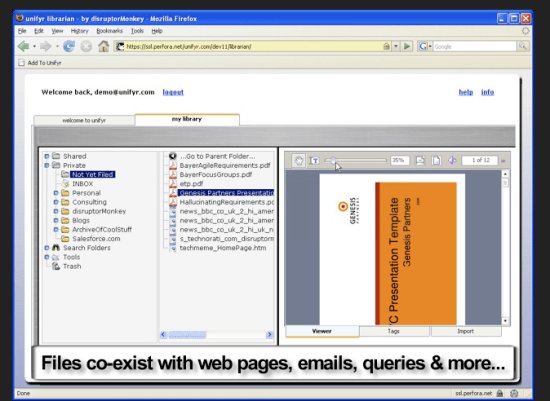Open the Help menu
The width and height of the screenshot is (550, 401).
pyautogui.click(x=157, y=31)
